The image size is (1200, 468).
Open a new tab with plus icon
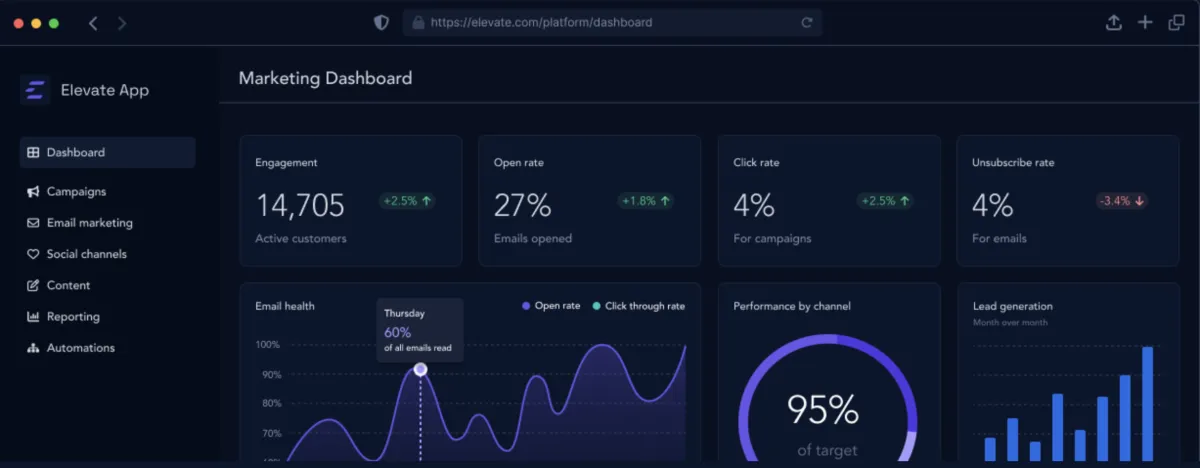(1145, 22)
